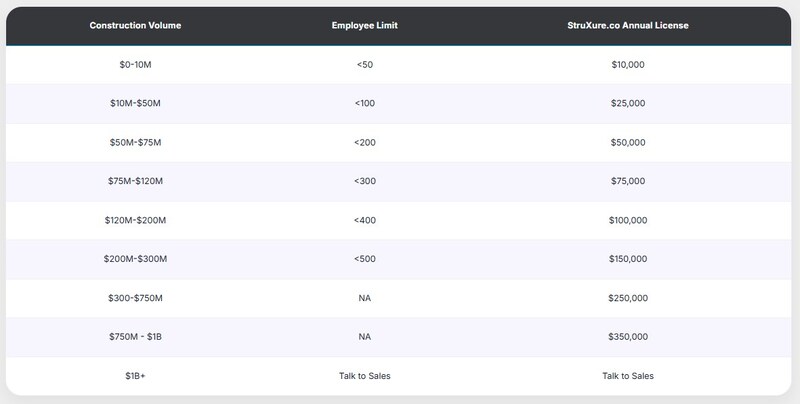Image resolution: width=800 pixels, height=404 pixels.
Task: Click the $120M-$200M volume cell
Action: (x=134, y=220)
